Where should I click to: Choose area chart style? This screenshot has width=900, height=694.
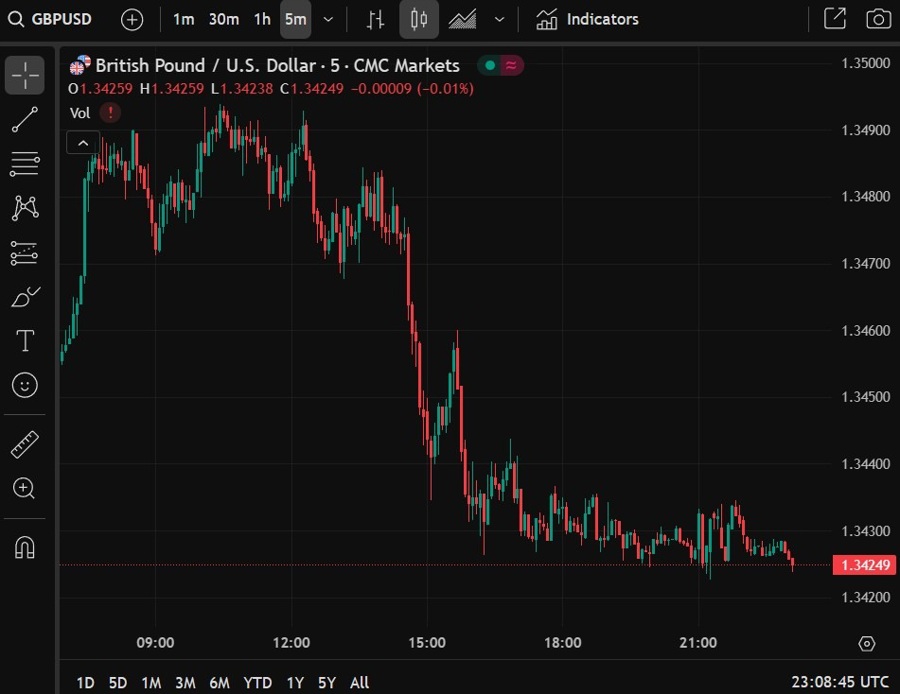click(x=463, y=20)
